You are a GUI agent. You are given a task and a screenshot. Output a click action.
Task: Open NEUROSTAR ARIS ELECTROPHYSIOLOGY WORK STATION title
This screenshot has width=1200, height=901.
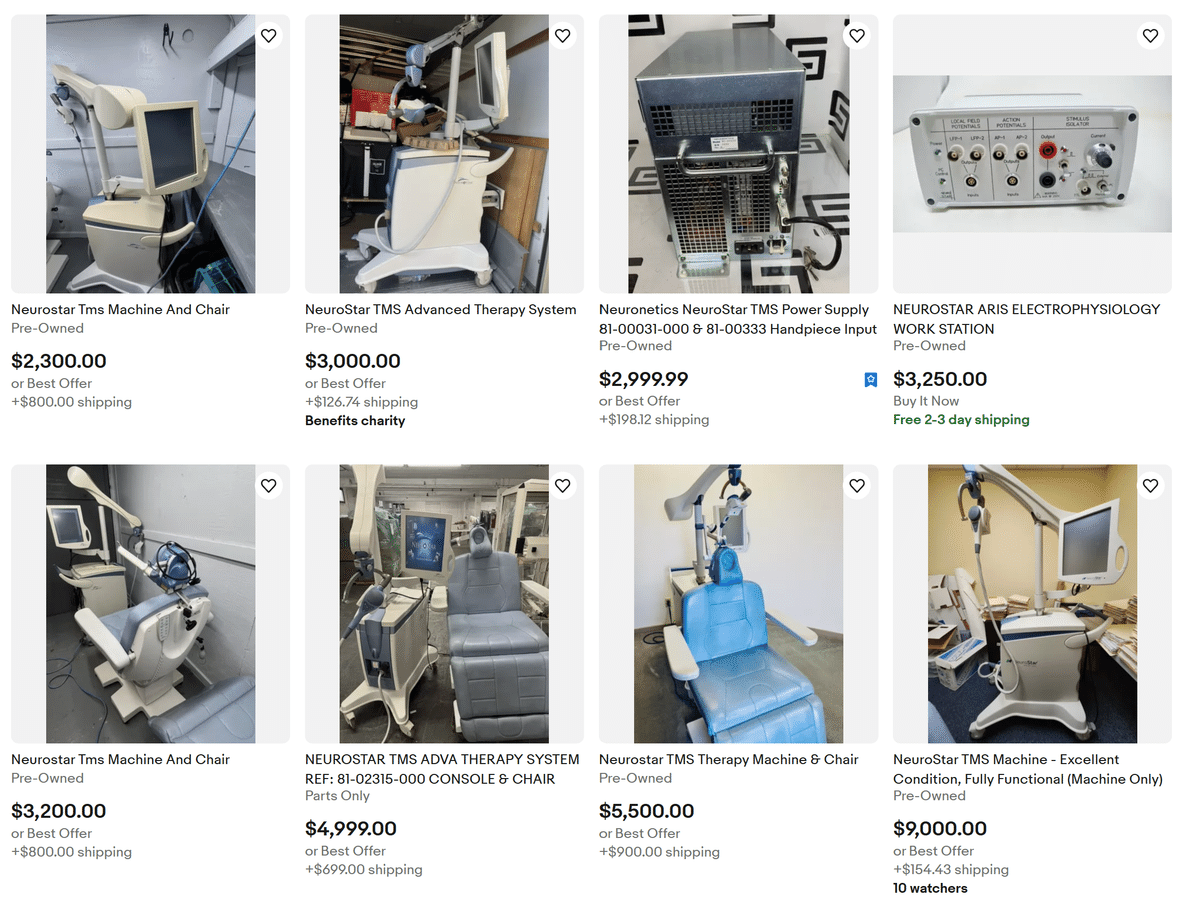pyautogui.click(x=1027, y=319)
